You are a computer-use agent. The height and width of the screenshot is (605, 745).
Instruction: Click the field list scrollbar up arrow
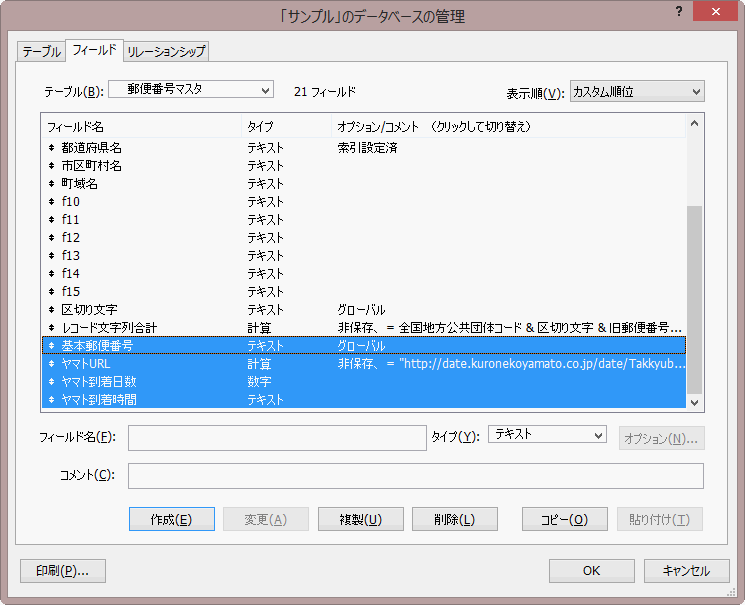[694, 123]
